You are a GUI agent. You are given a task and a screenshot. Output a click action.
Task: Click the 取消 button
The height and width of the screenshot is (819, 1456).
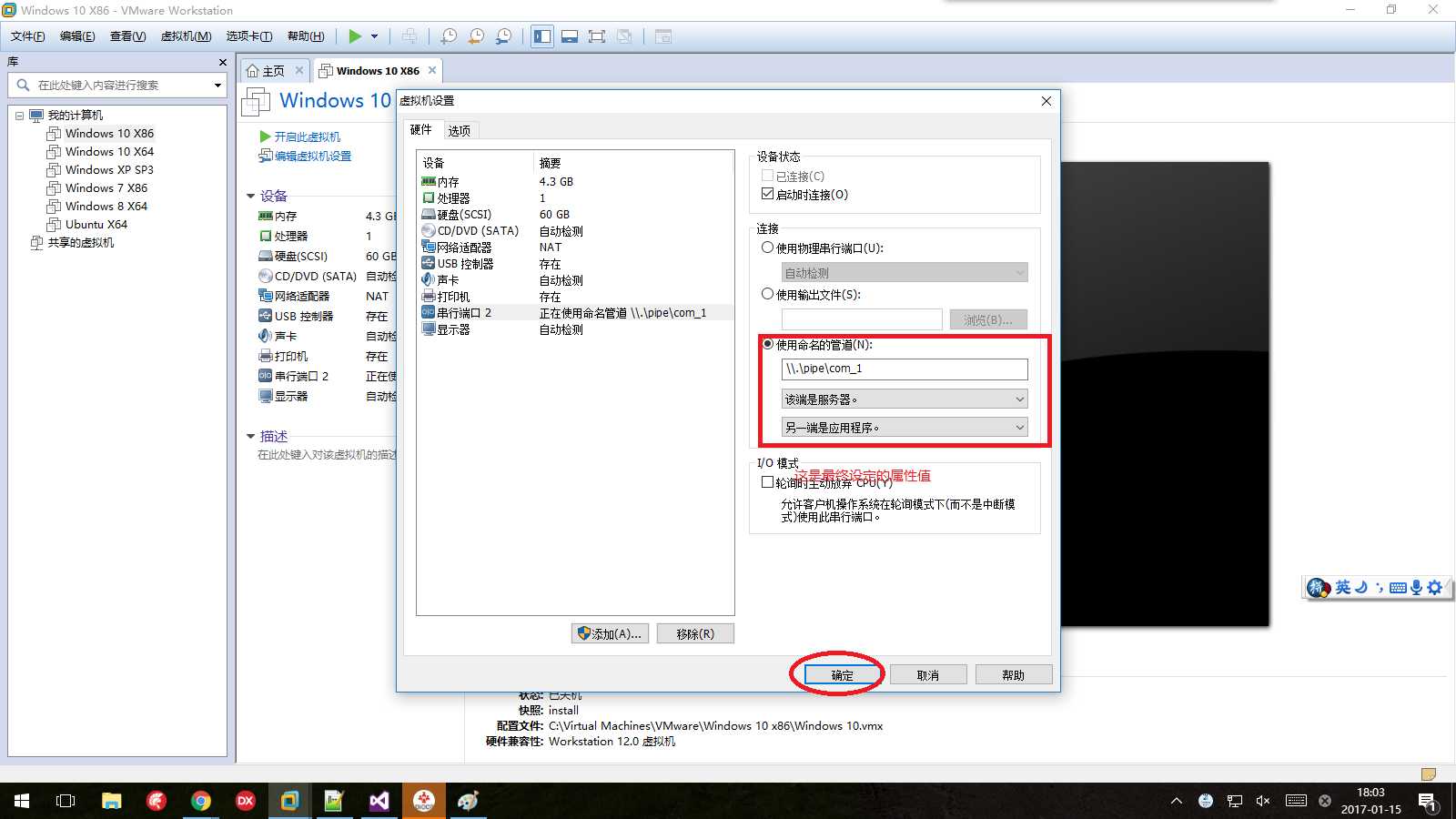click(928, 675)
